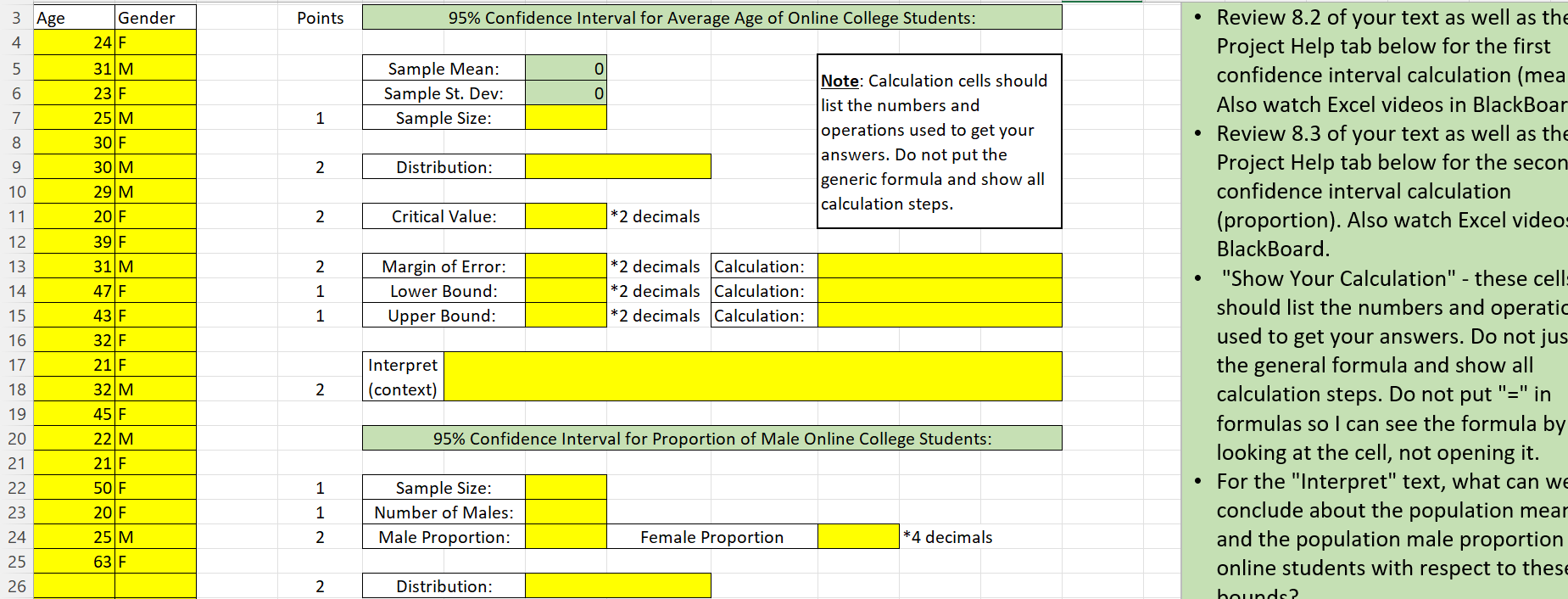Select the Female Proportion yellow cell
The height and width of the screenshot is (599, 1568).
pos(858,537)
